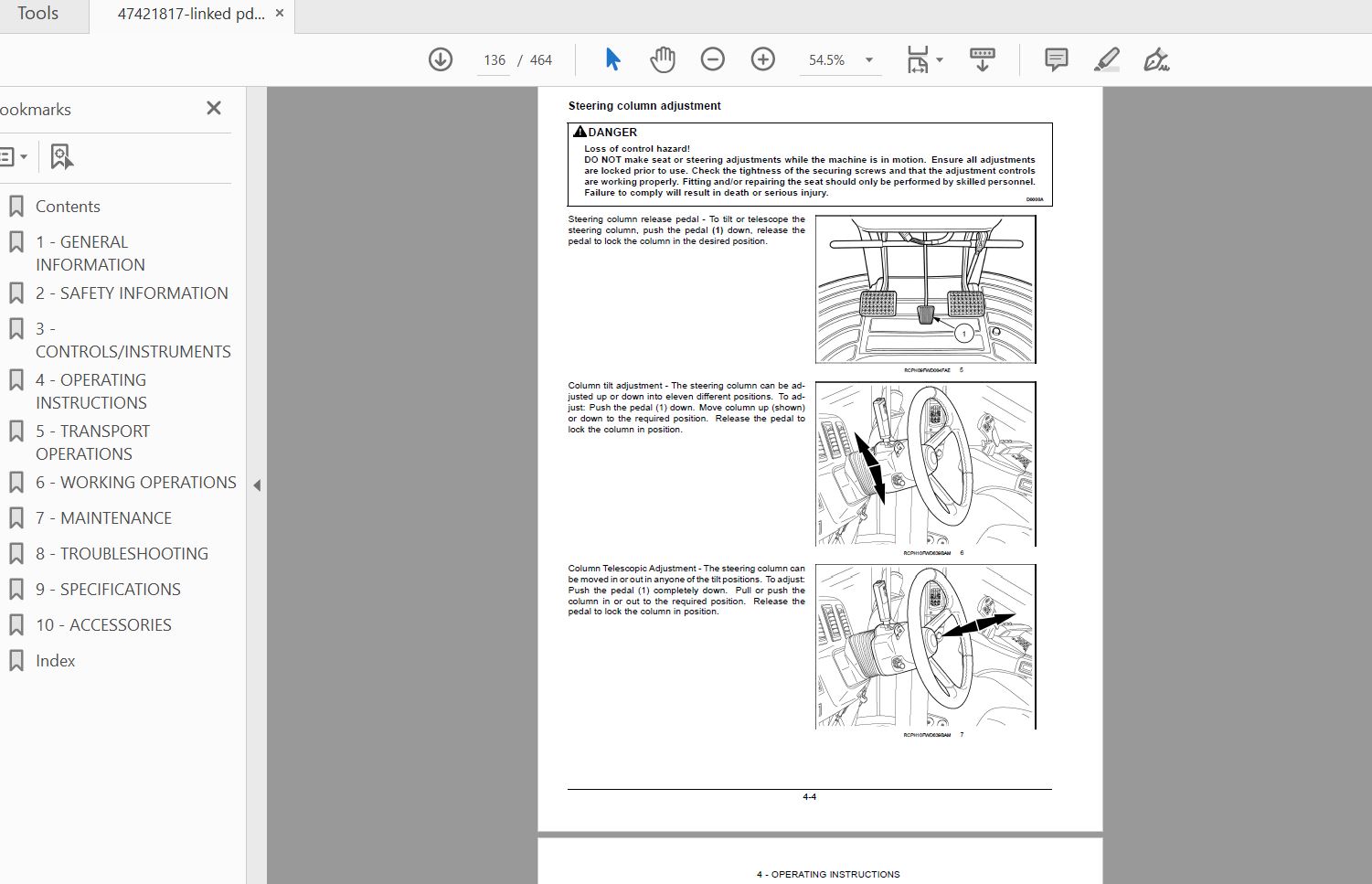Image resolution: width=1372 pixels, height=884 pixels.
Task: Switch to the Tools tab
Action: pos(38,14)
